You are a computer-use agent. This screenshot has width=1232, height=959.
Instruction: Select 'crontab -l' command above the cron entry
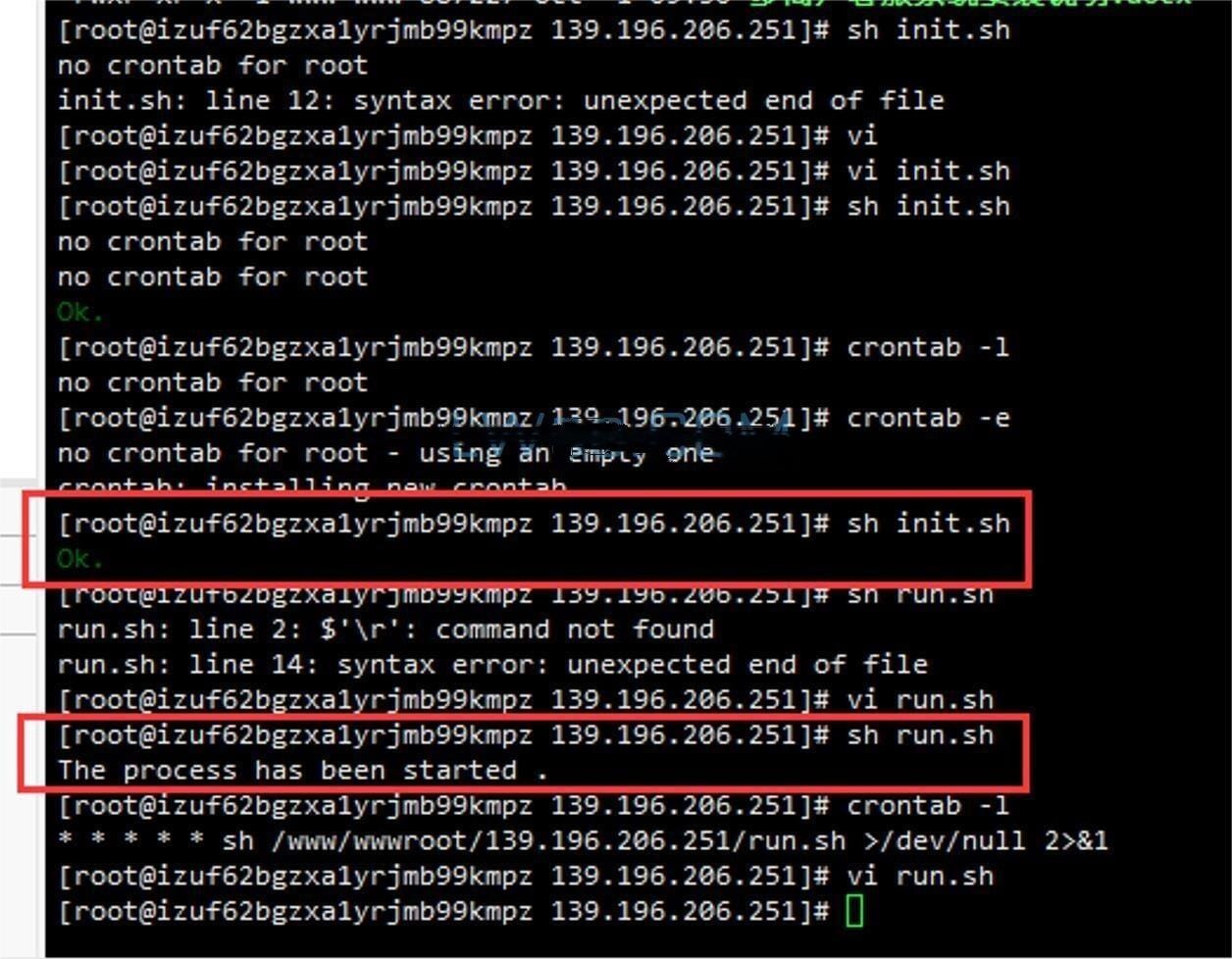pyautogui.click(x=928, y=805)
